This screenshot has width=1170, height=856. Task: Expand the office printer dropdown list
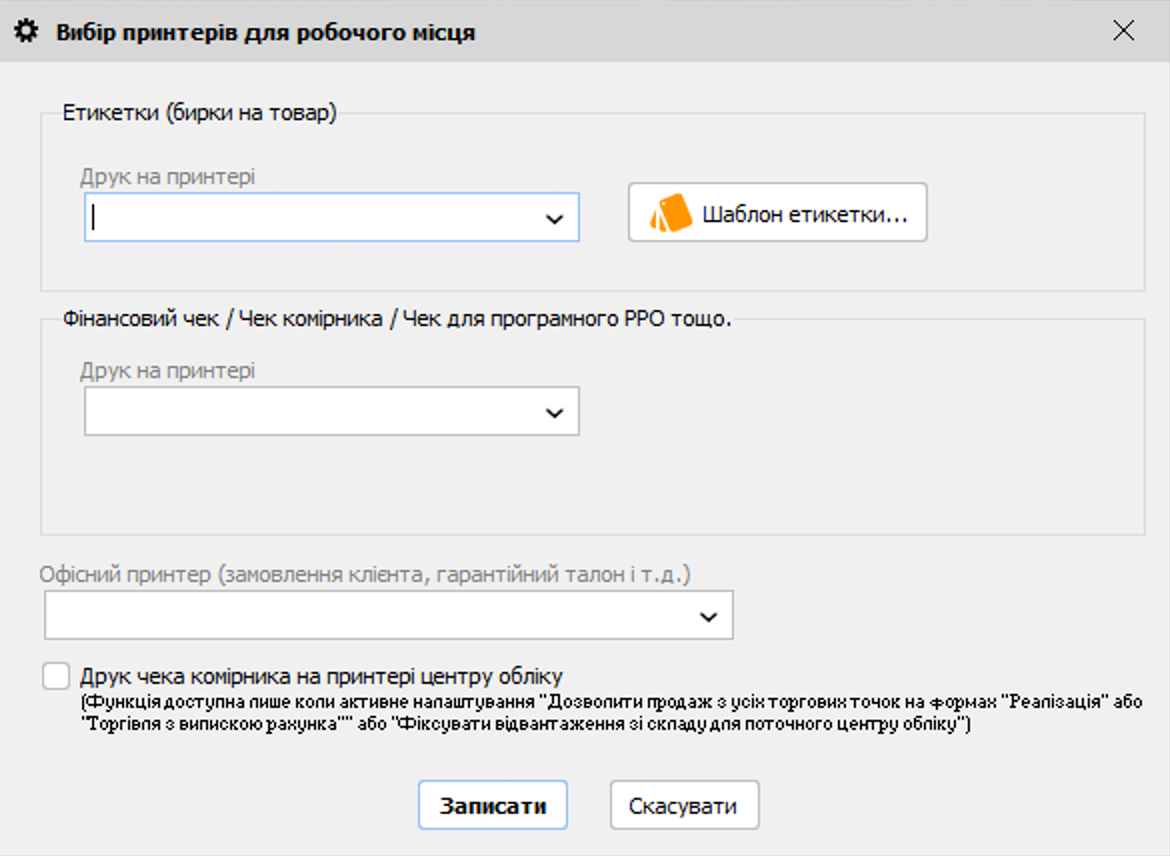pos(708,616)
